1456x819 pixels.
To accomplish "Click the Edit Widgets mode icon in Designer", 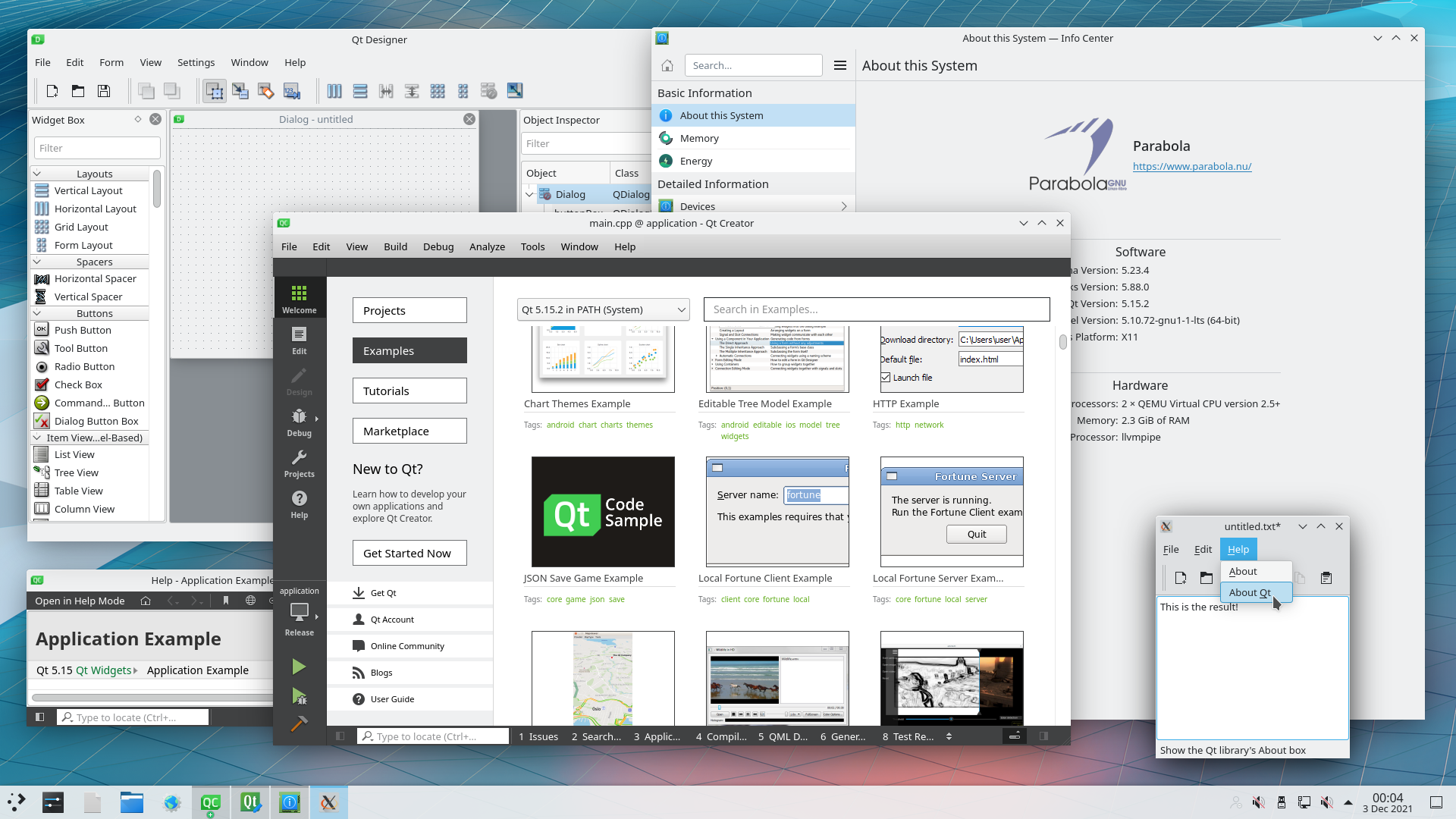I will pyautogui.click(x=215, y=91).
